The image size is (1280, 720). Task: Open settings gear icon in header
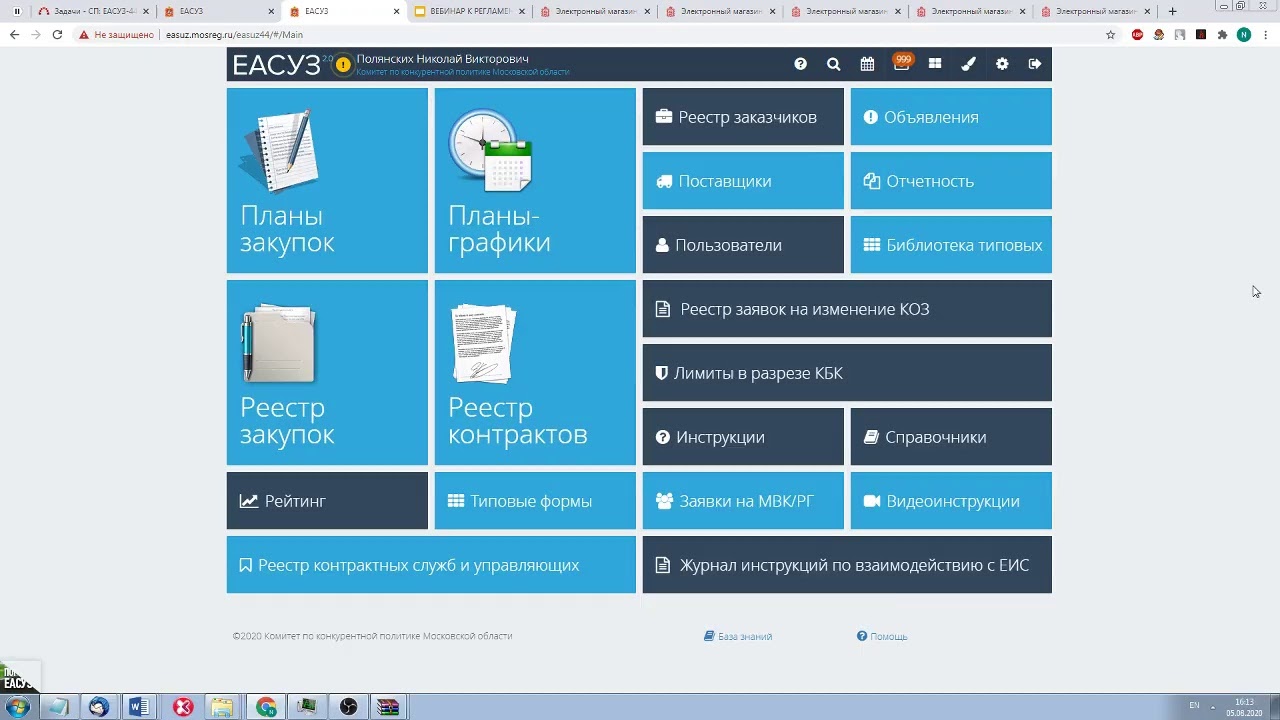(x=1002, y=64)
